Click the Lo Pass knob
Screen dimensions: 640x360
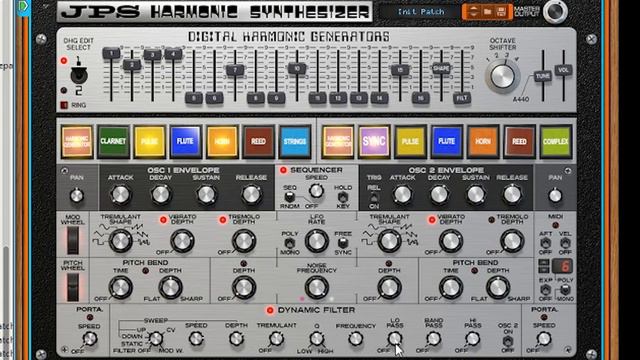394,338
